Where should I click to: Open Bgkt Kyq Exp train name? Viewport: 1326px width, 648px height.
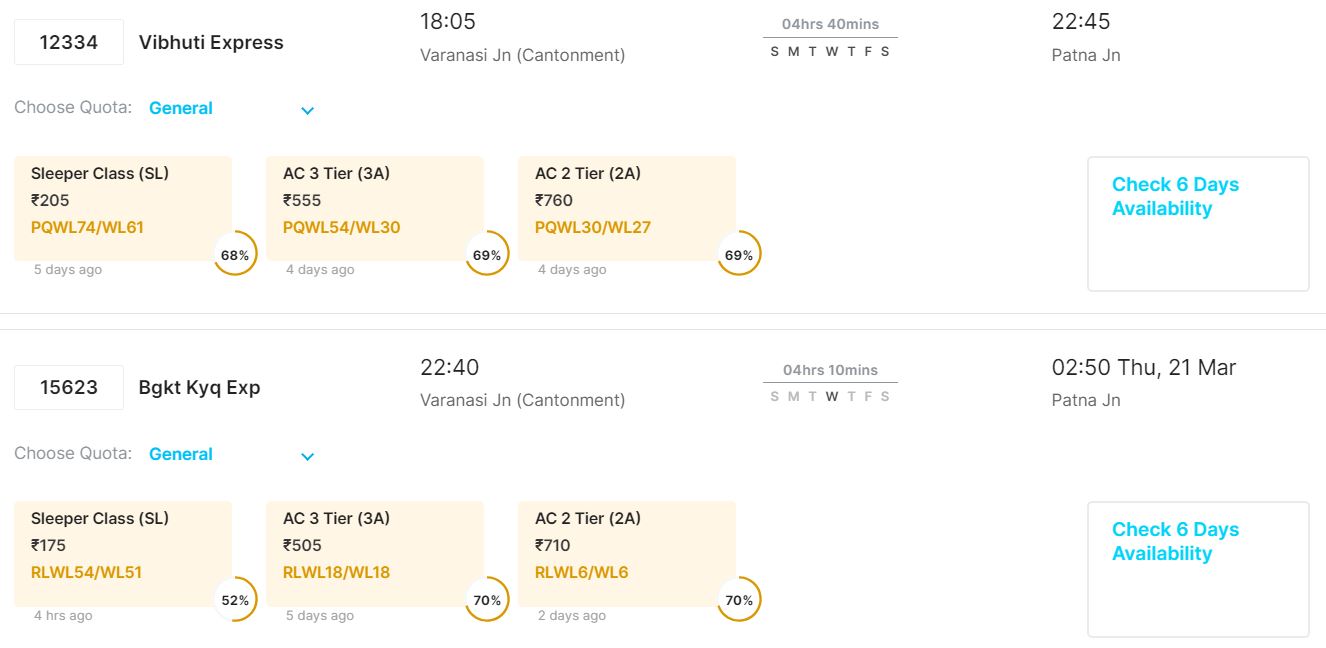199,388
